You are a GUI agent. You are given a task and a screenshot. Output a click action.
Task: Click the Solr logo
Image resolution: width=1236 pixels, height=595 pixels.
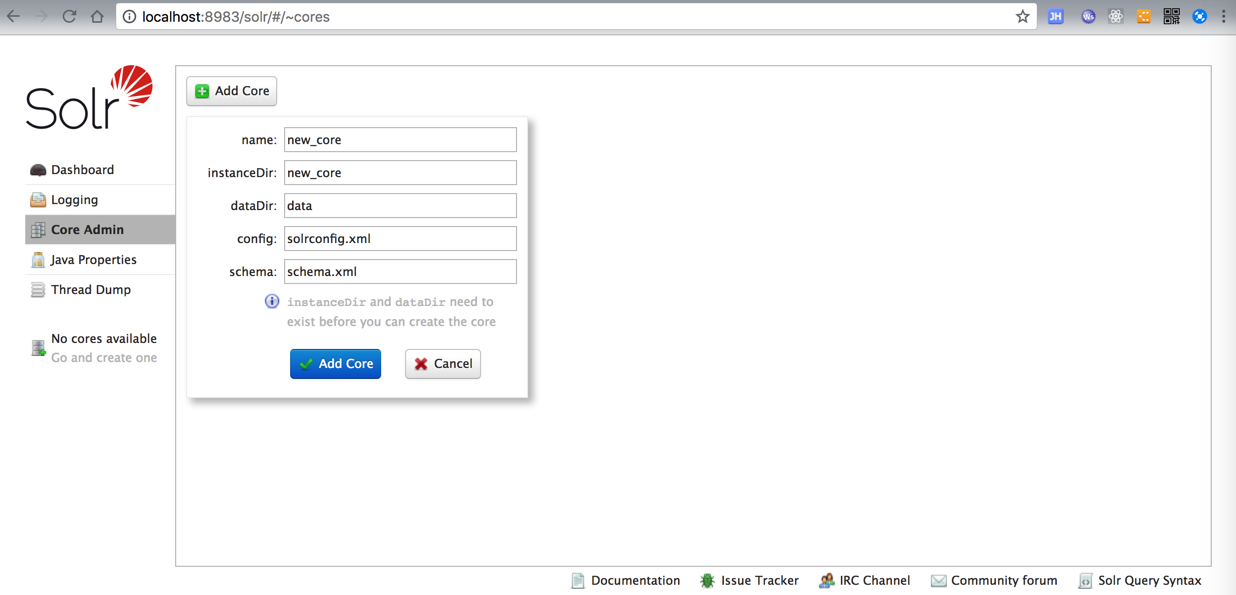point(90,97)
